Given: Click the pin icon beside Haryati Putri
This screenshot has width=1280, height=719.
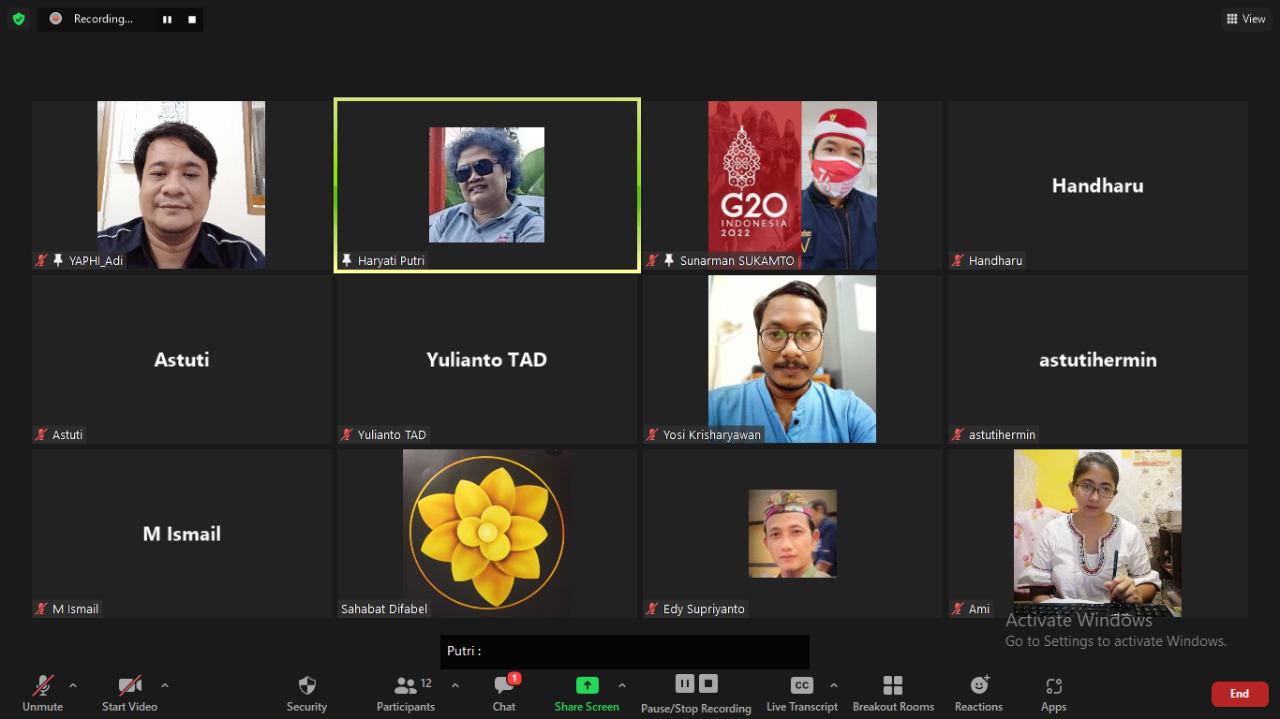Looking at the screenshot, I should pyautogui.click(x=347, y=260).
